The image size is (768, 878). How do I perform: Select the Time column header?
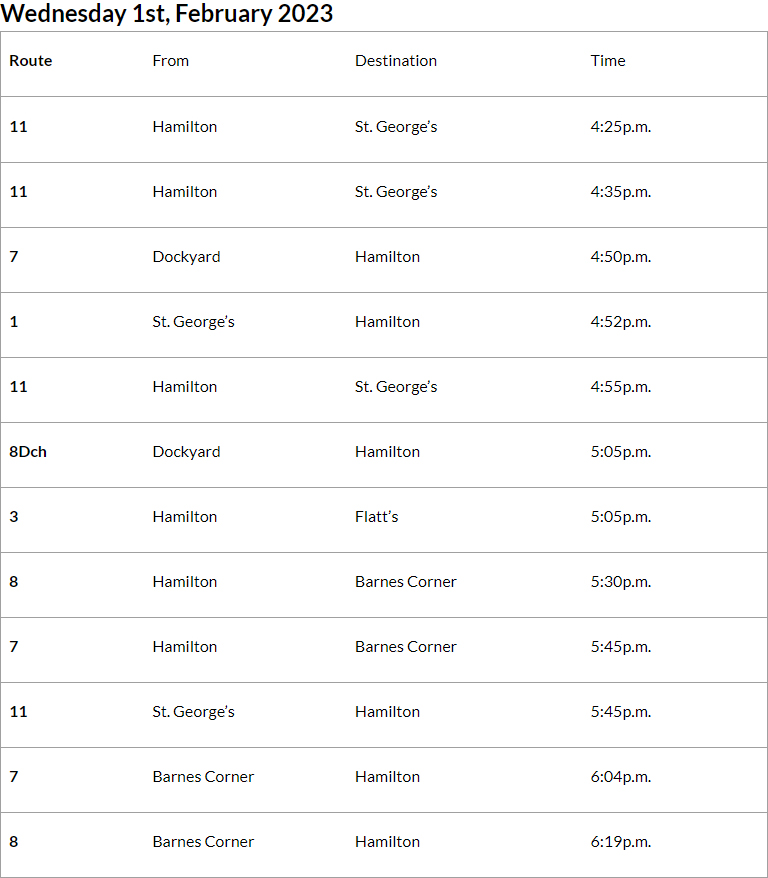(608, 61)
